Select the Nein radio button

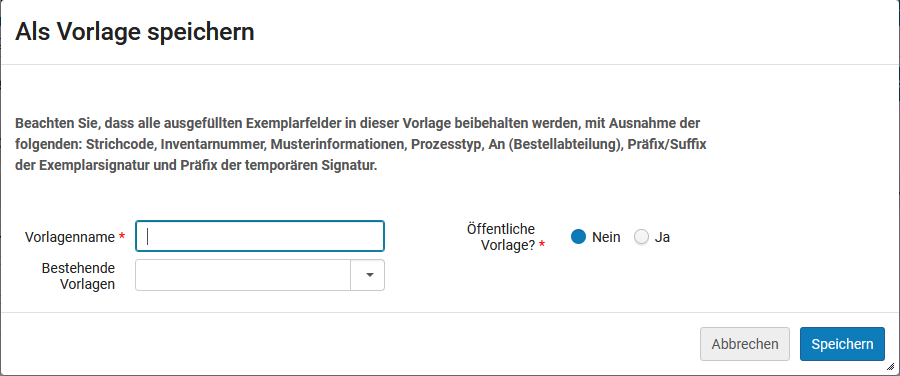pos(579,237)
